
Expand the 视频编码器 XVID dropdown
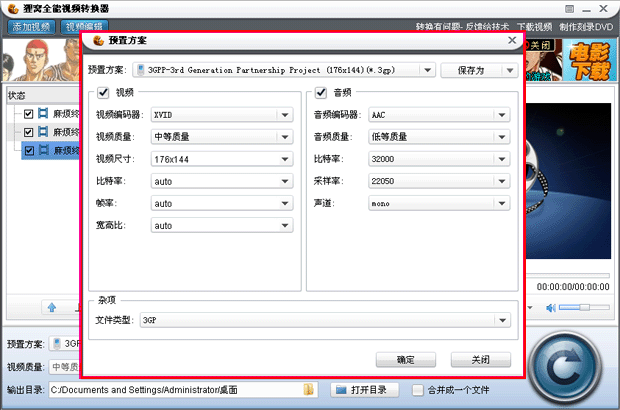coord(285,115)
